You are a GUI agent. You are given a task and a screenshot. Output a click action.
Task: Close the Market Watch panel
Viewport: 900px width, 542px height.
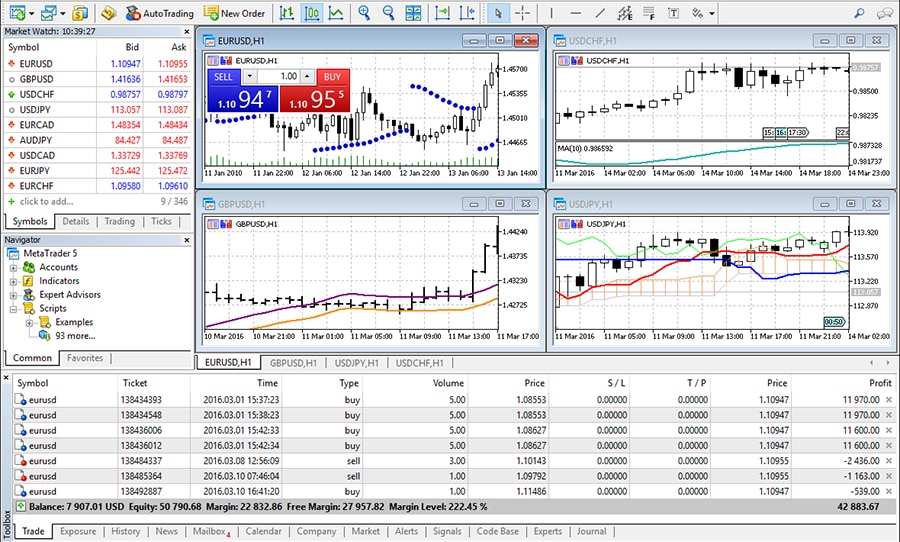point(187,32)
